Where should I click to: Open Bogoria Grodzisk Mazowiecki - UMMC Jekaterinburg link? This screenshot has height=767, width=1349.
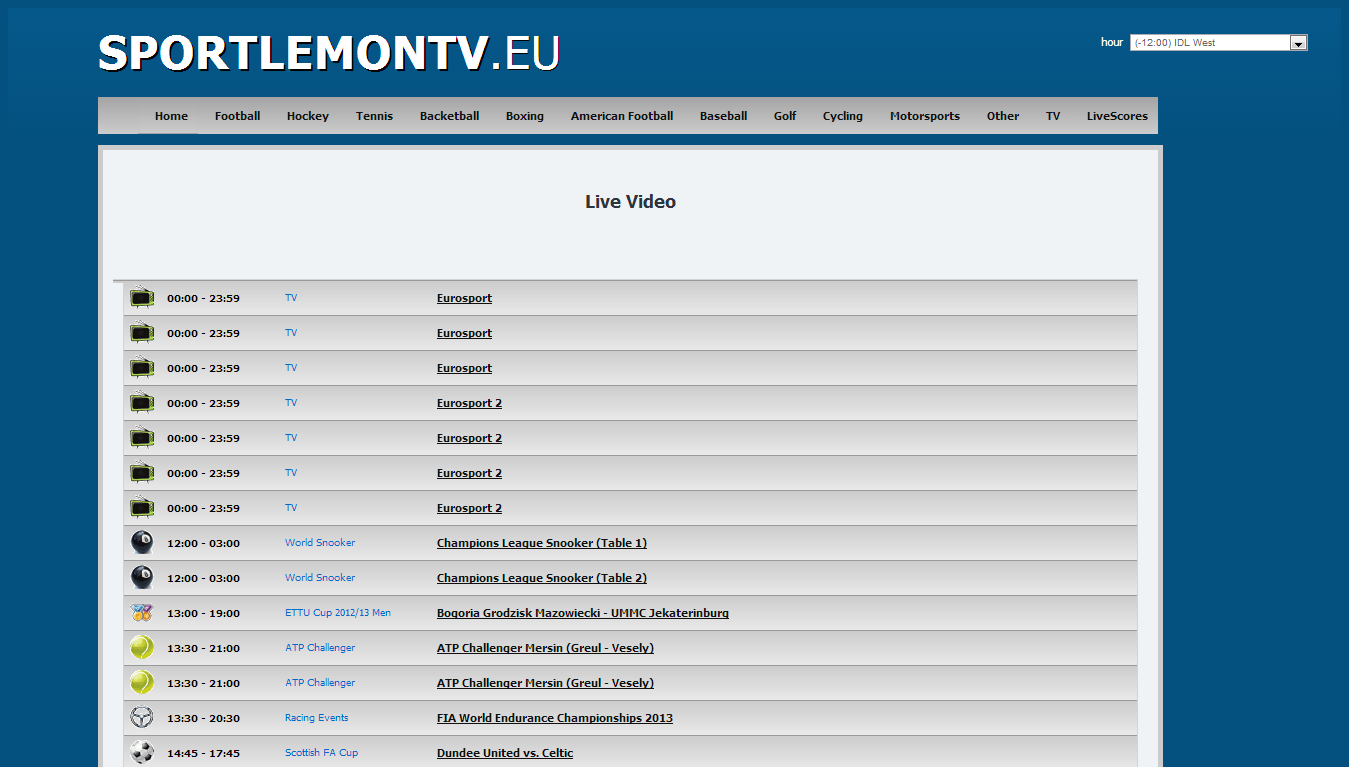tap(583, 613)
